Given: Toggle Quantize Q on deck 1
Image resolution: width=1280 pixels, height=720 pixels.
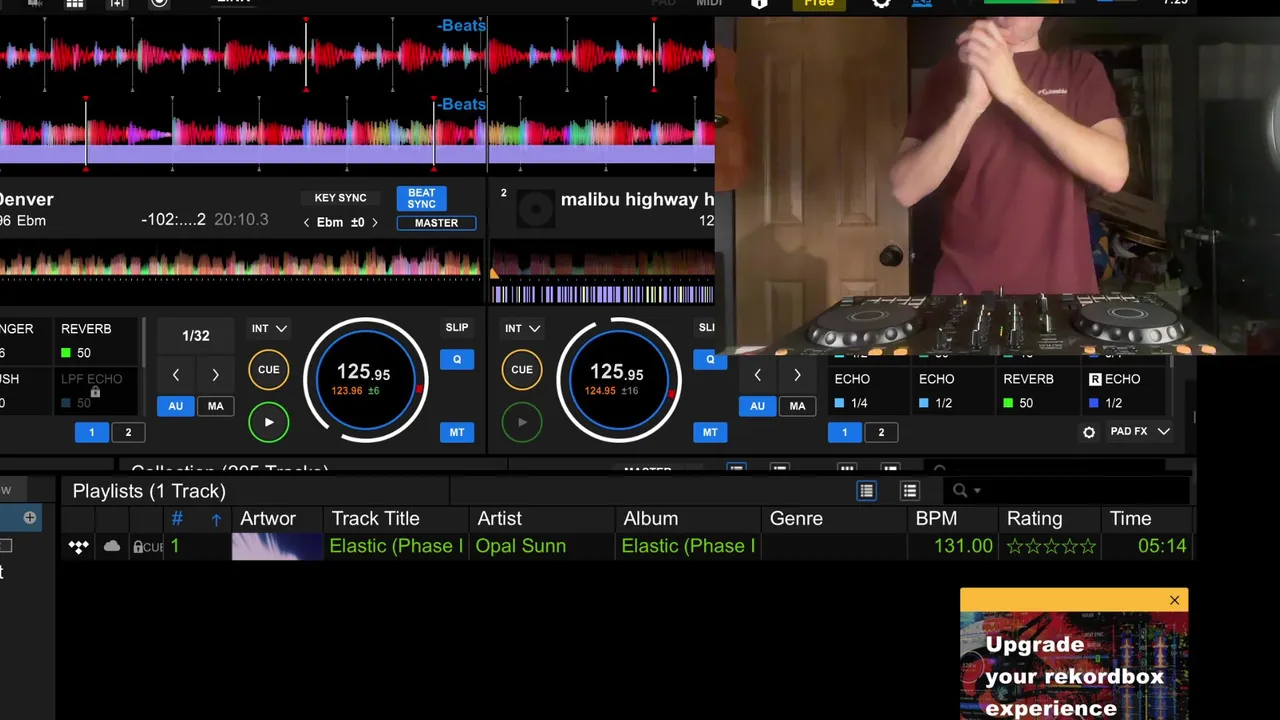Looking at the screenshot, I should click(457, 360).
